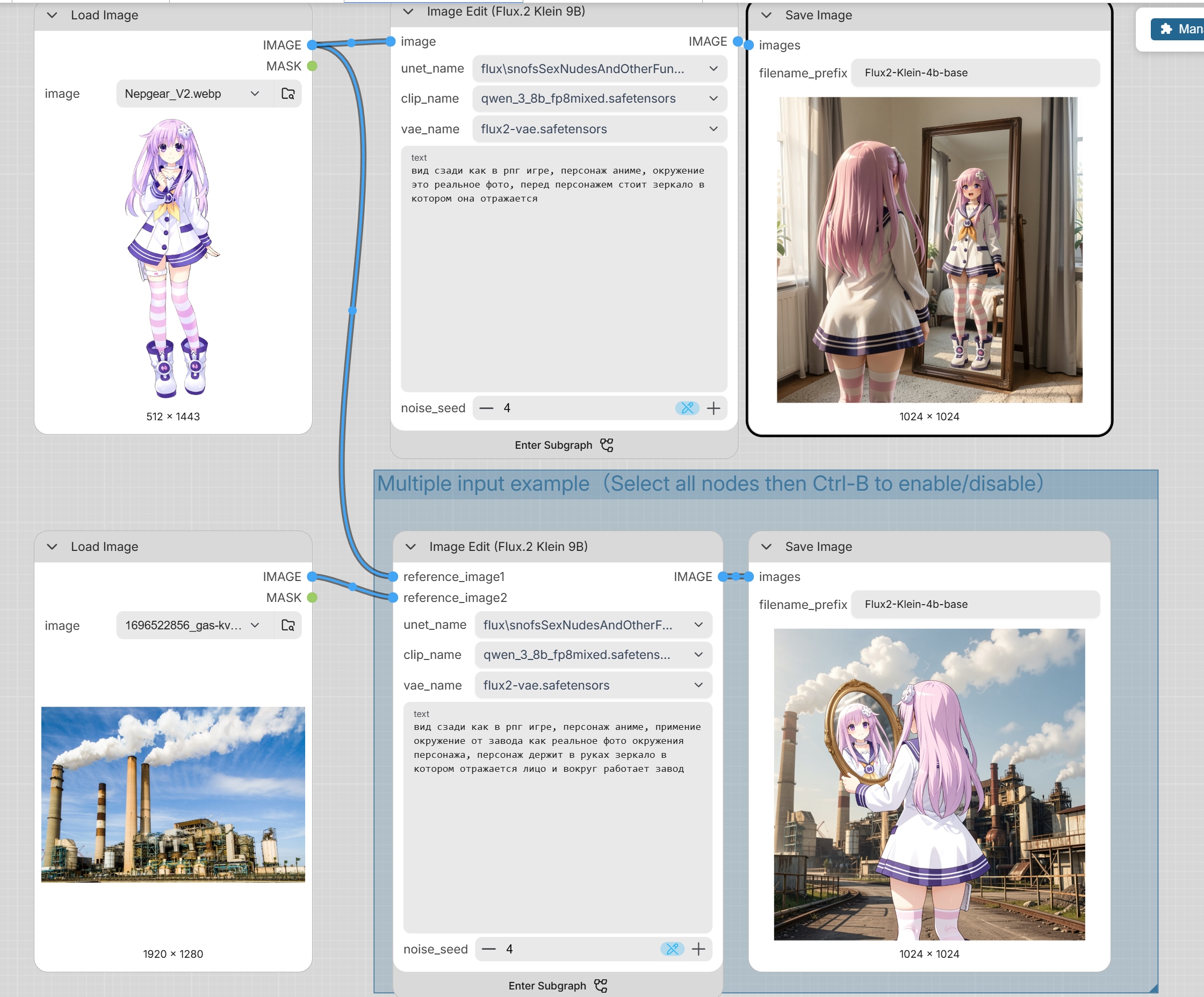Browse files in the 1696522856_gas-kv Load Image node
This screenshot has height=997, width=1204.
(288, 625)
